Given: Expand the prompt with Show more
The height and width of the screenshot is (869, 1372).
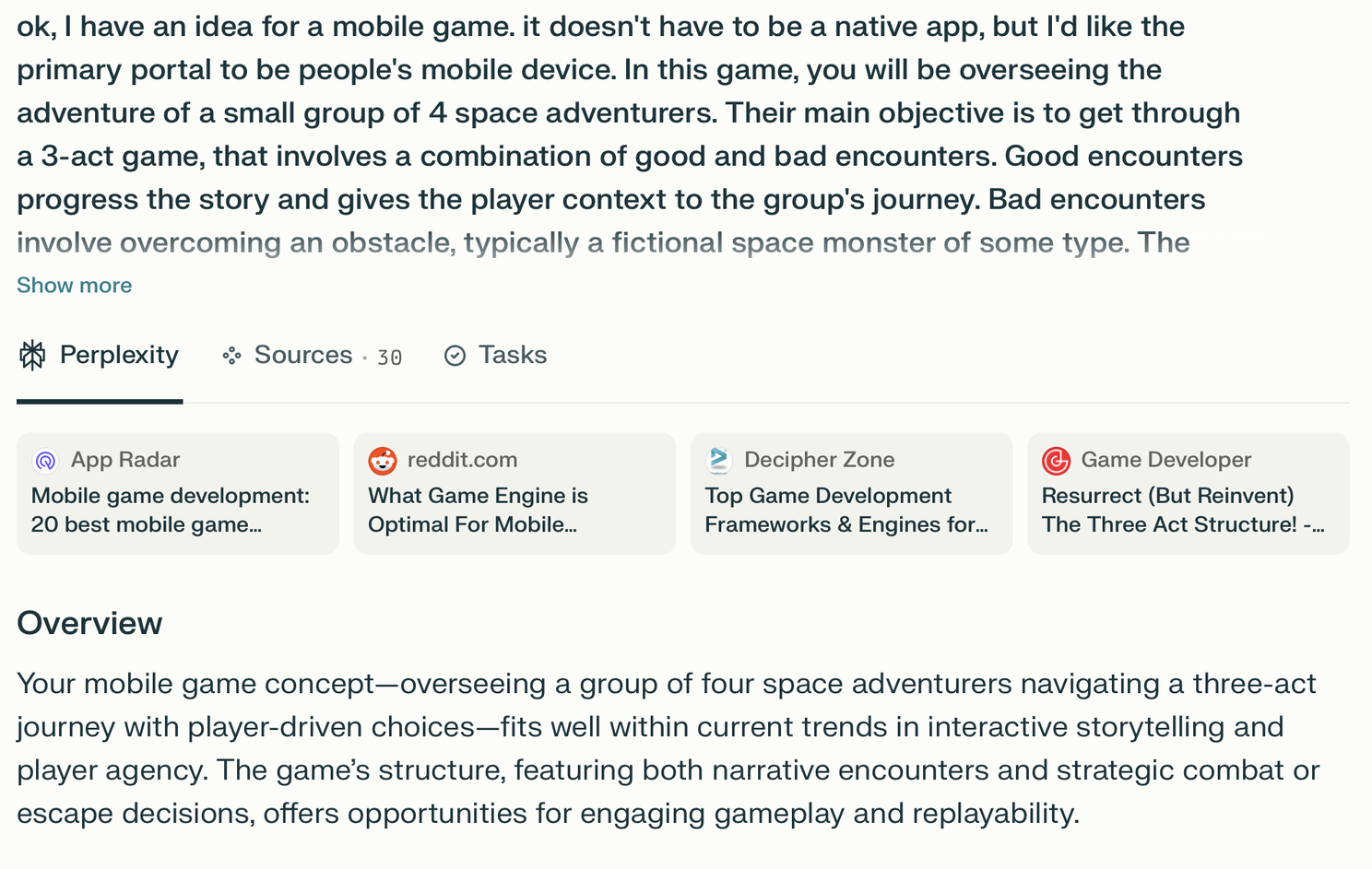Looking at the screenshot, I should 75,286.
